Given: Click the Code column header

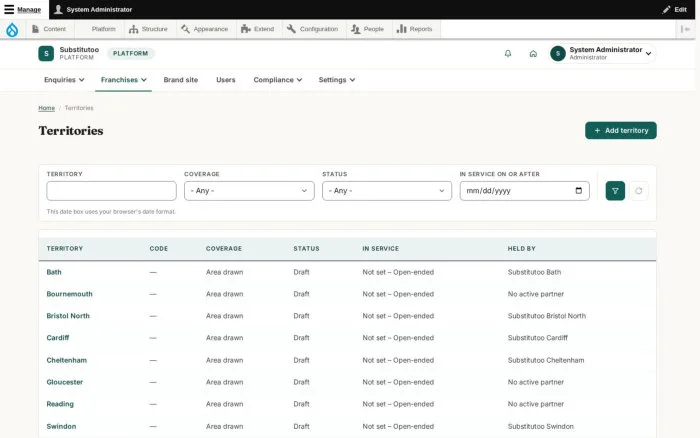Looking at the screenshot, I should coord(158,248).
